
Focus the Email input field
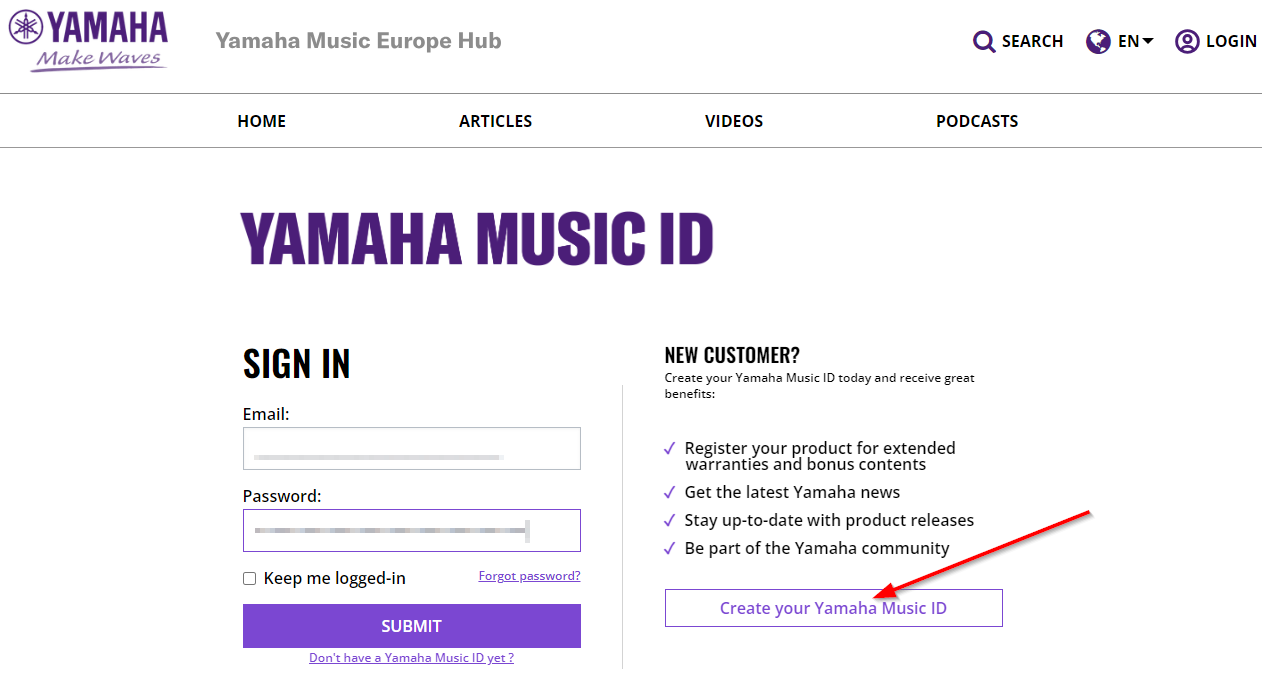pyautogui.click(x=412, y=449)
